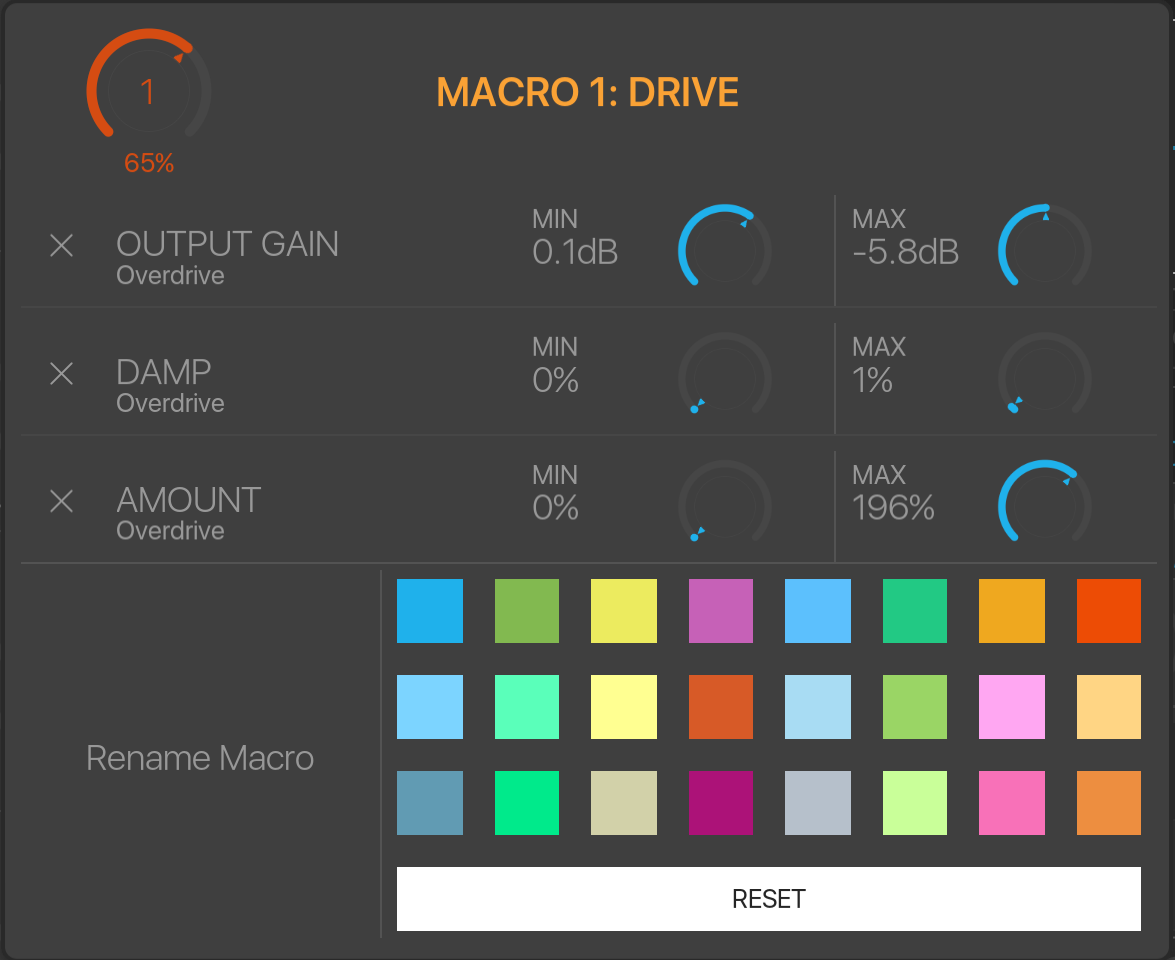Click the Damp maximum 1% value
This screenshot has width=1175, height=960.
click(872, 380)
